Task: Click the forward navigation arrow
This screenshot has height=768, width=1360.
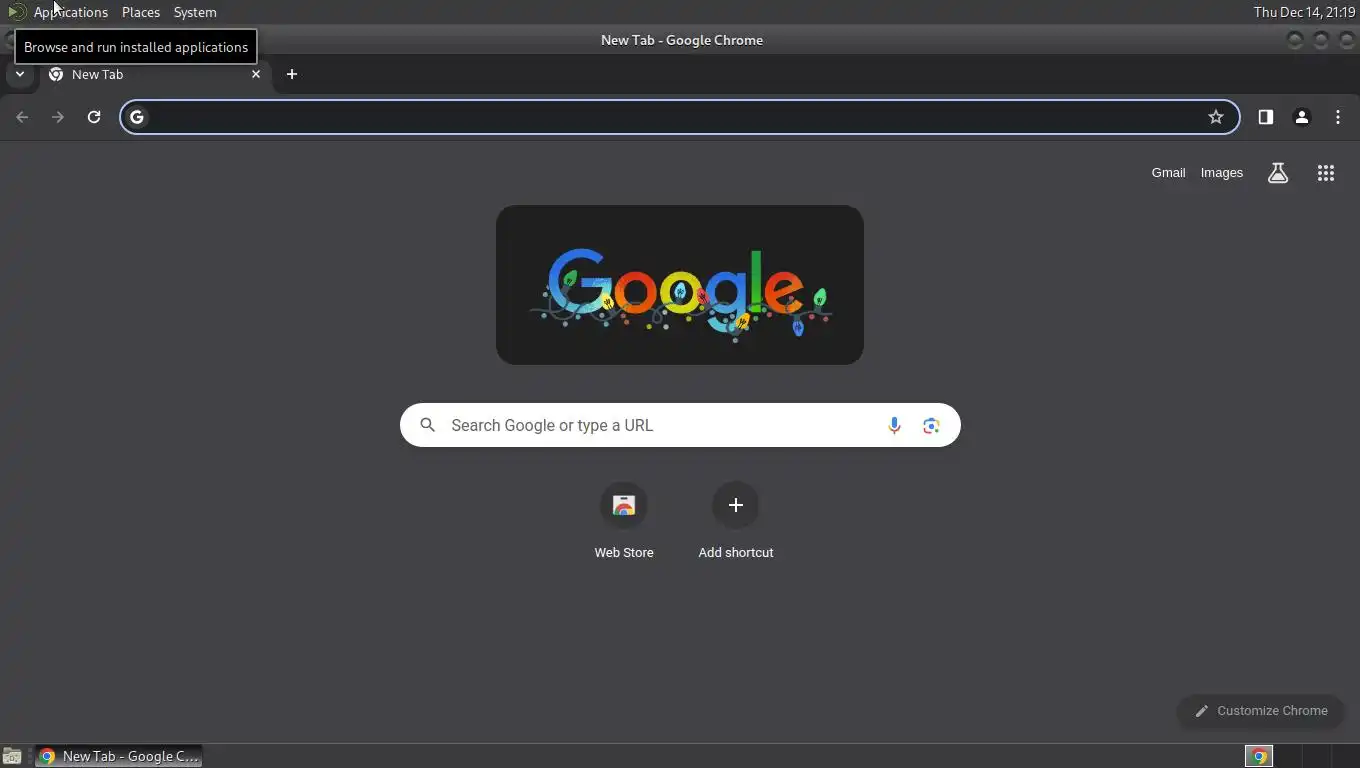Action: (58, 117)
